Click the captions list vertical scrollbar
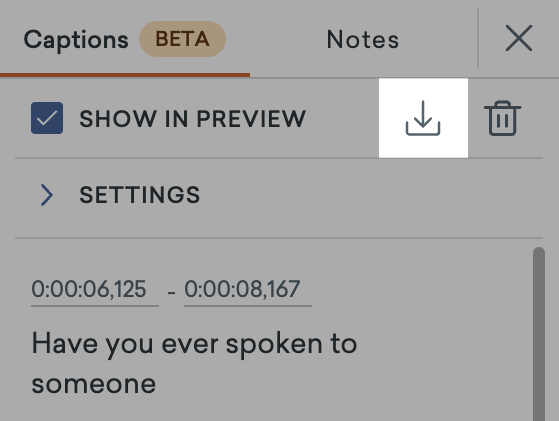This screenshot has height=421, width=559. 539,334
